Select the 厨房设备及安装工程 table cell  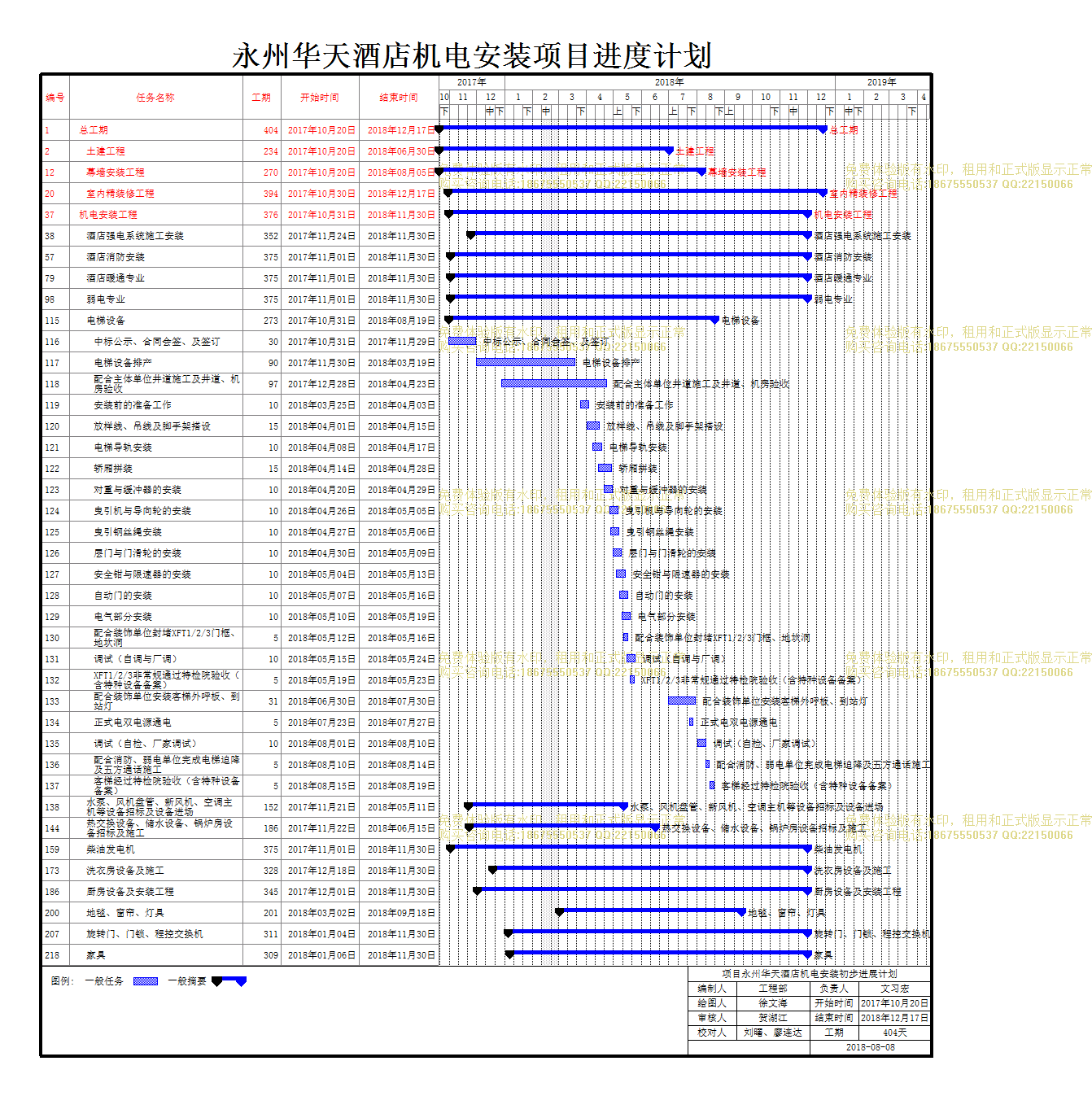pos(155,892)
